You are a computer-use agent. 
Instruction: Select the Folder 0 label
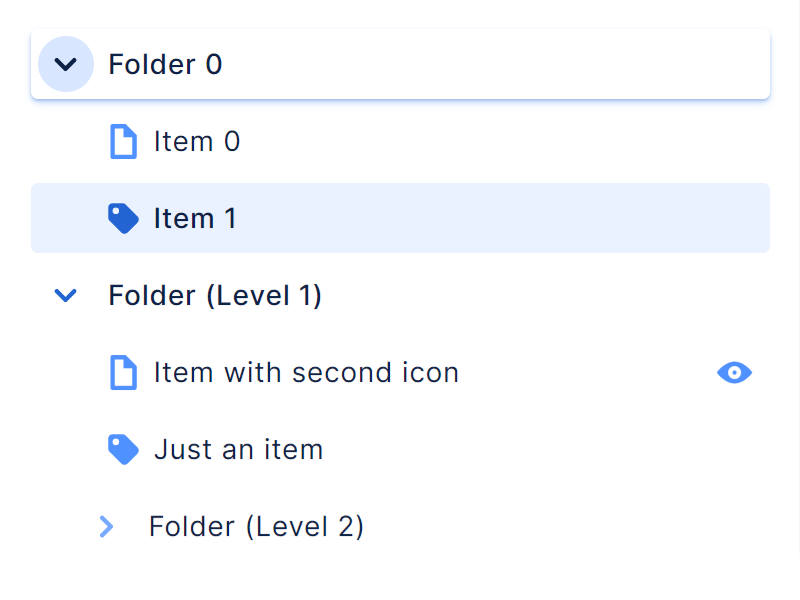[x=165, y=65]
